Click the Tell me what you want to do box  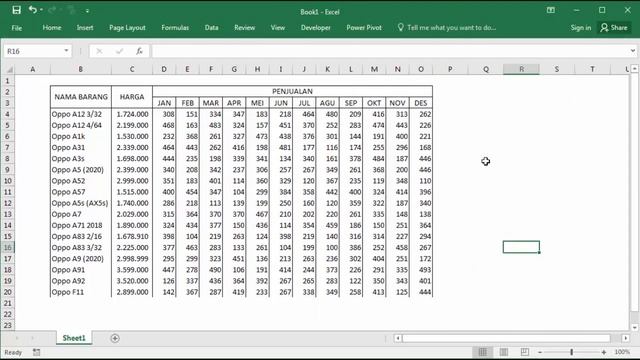point(447,28)
